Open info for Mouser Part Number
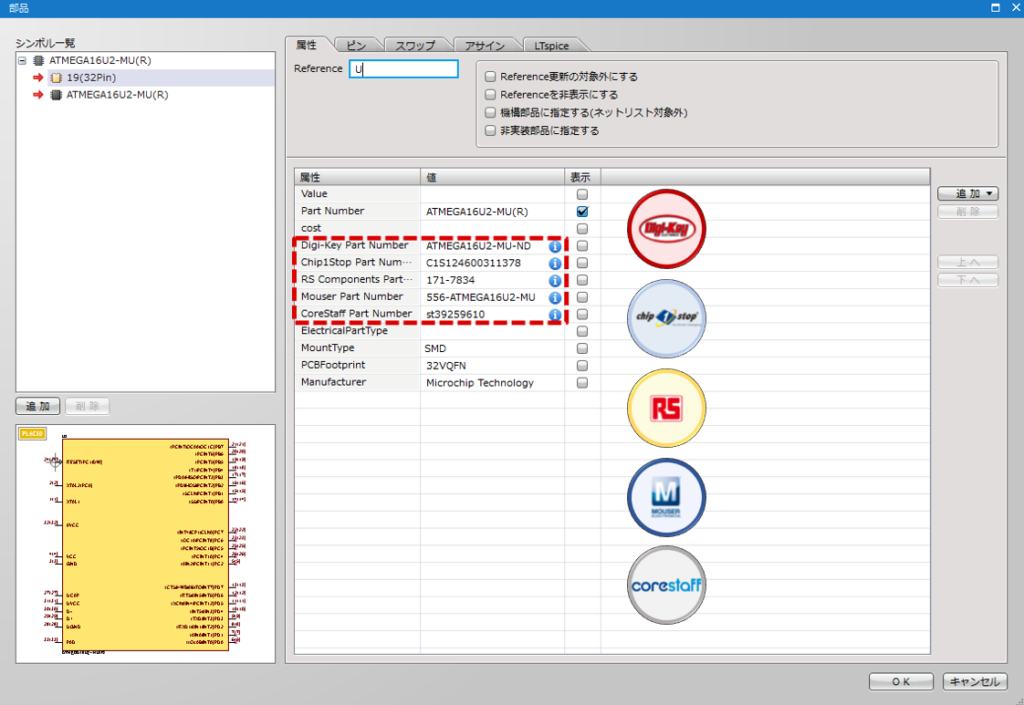1024x705 pixels. [554, 298]
